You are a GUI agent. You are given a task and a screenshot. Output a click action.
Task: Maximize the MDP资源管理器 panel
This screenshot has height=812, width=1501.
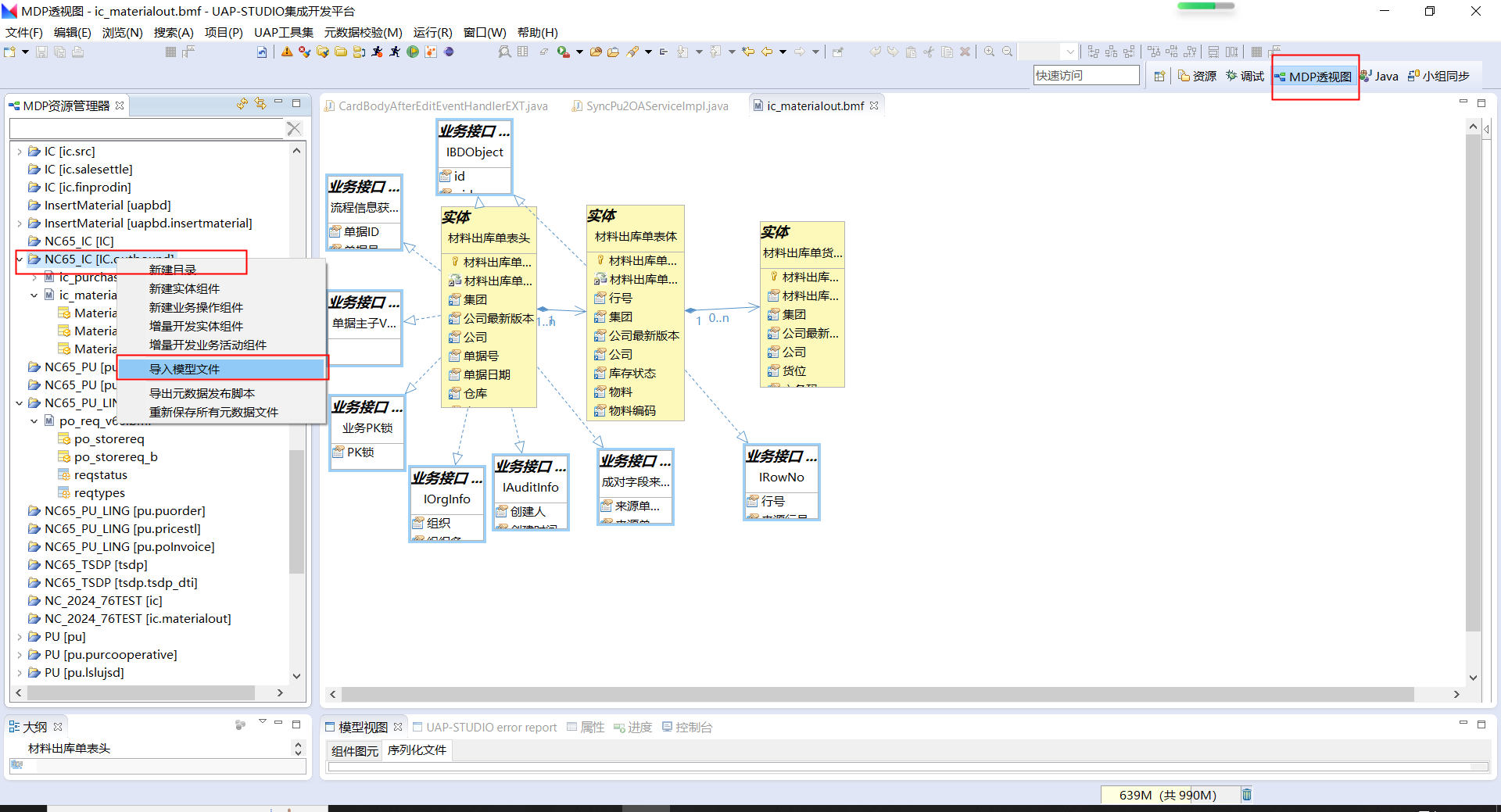pos(296,103)
